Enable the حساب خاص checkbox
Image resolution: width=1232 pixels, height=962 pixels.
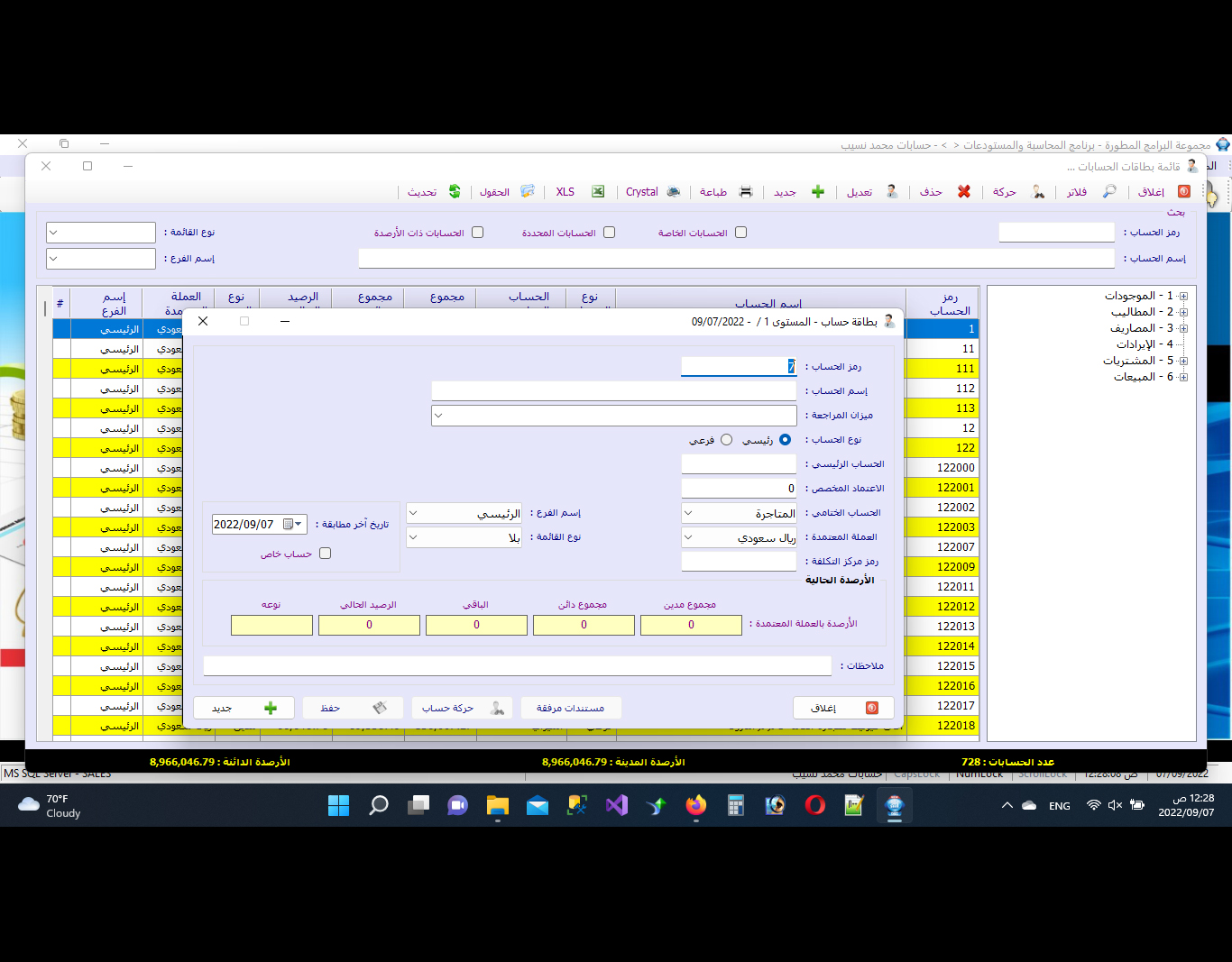[326, 554]
